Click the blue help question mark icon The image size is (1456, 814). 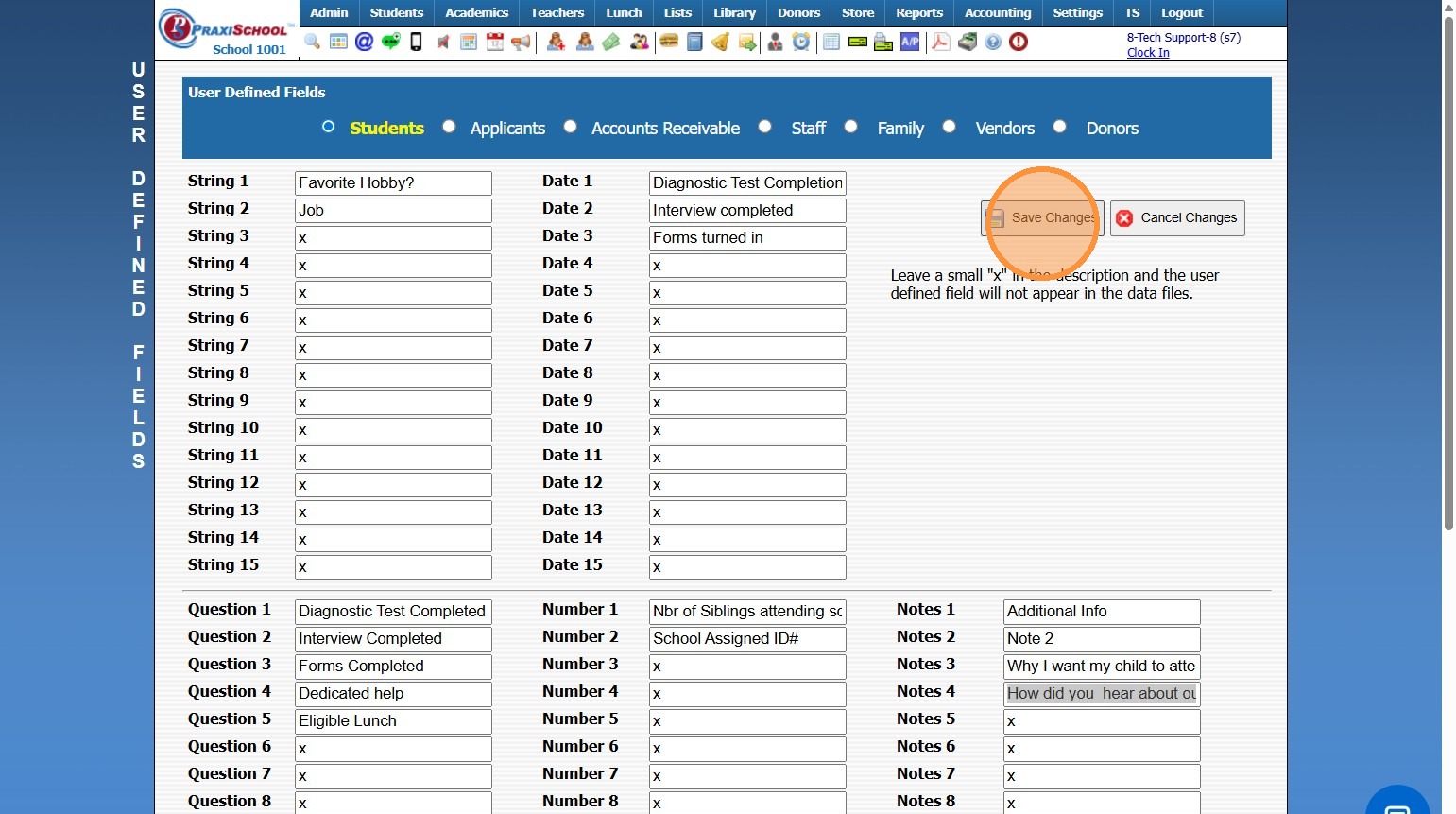coord(993,42)
